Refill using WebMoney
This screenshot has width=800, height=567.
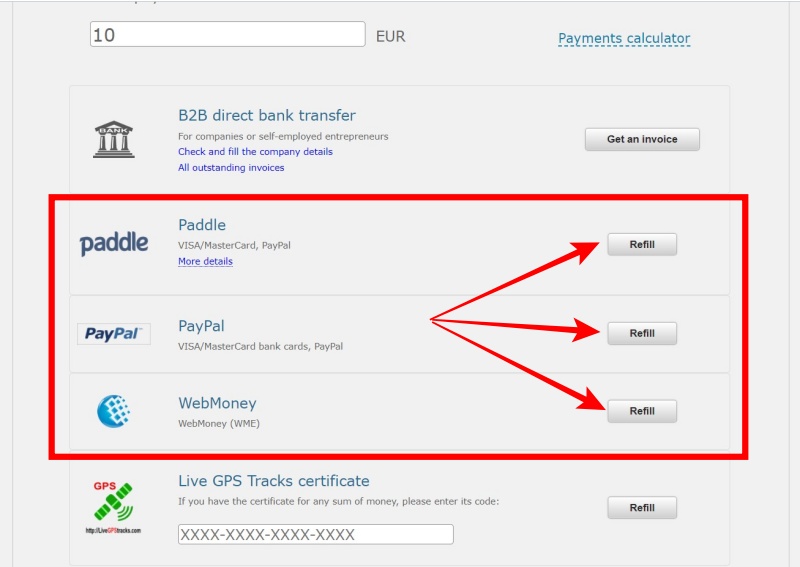coord(642,411)
